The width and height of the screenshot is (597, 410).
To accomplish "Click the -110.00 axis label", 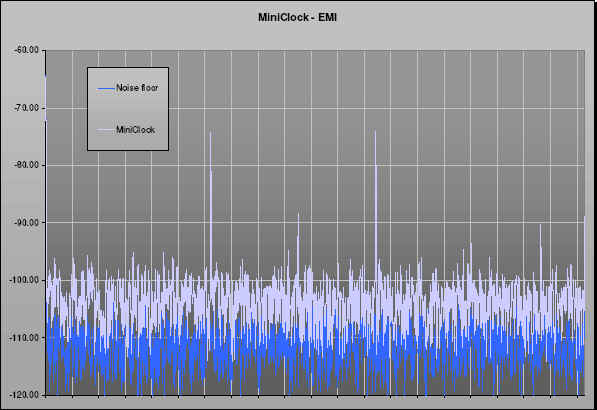I will (x=24, y=338).
